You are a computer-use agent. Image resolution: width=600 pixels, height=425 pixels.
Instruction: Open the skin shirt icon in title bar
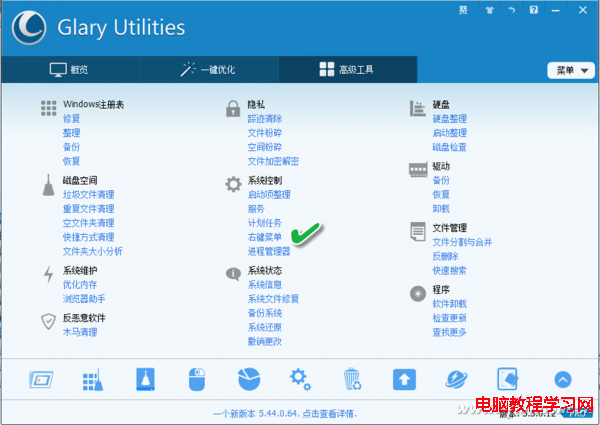tap(489, 10)
